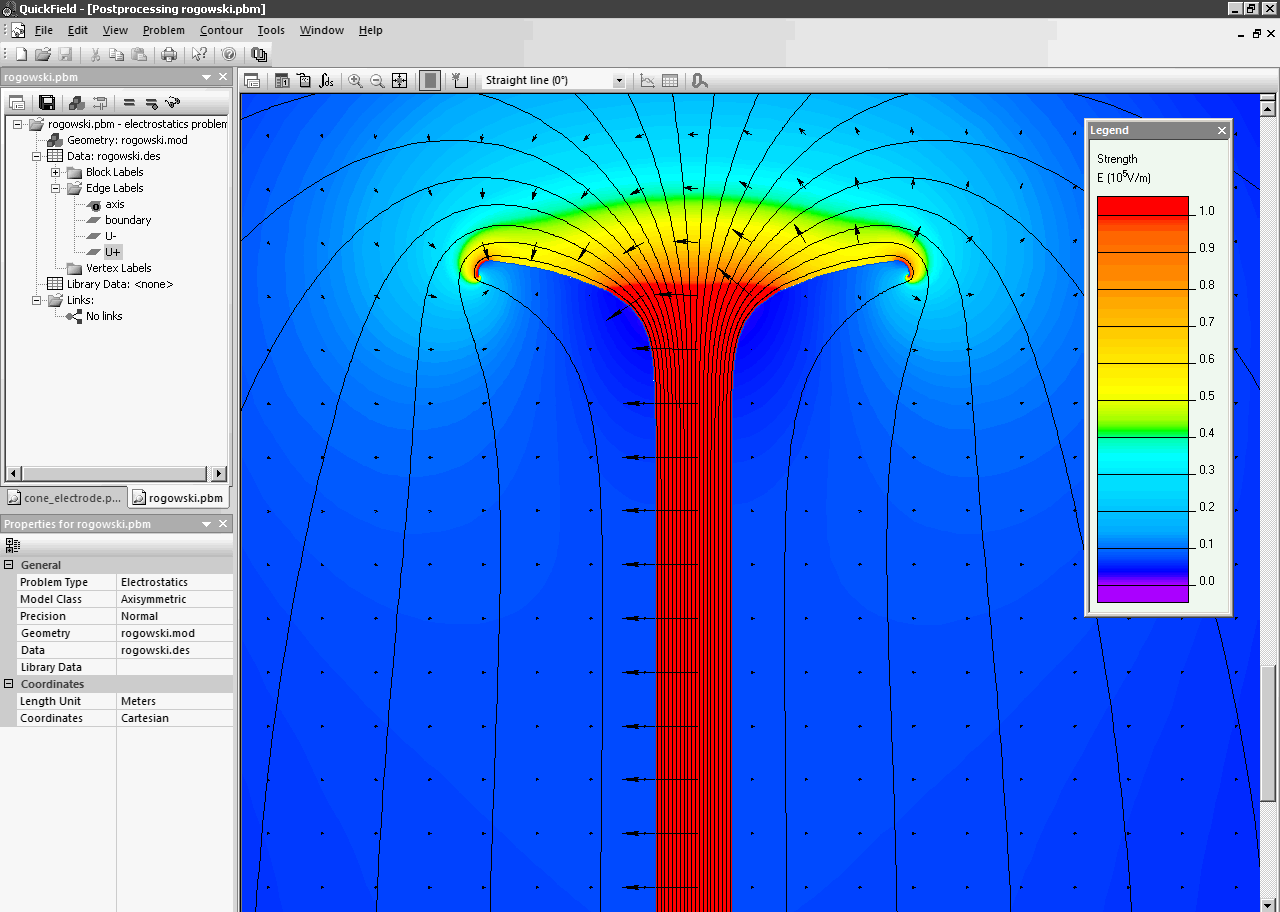Click the contour add tool icon

[460, 81]
